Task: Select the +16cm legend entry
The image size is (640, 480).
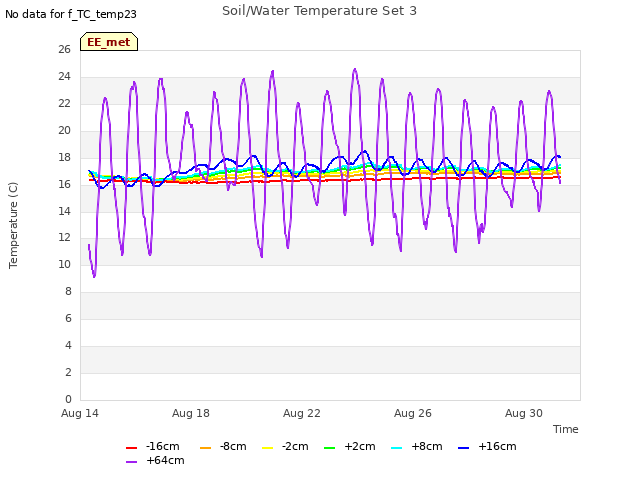Action: (x=487, y=447)
